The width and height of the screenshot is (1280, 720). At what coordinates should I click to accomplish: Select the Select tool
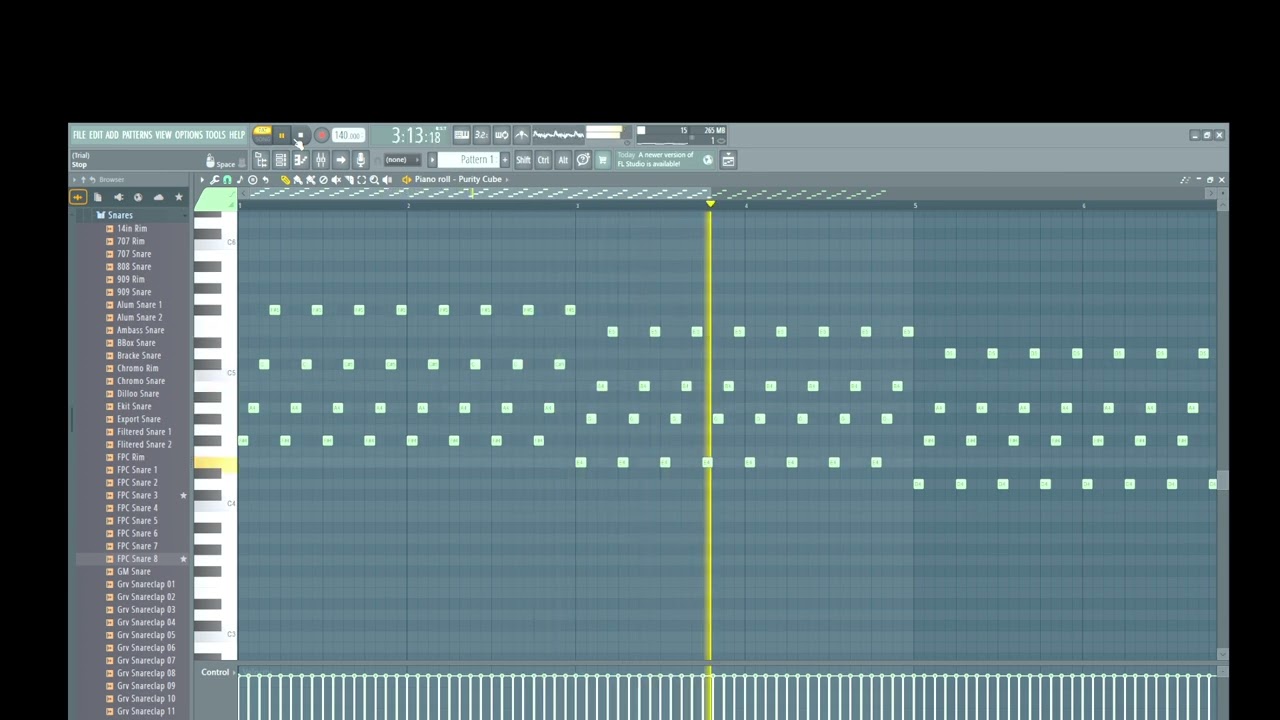pyautogui.click(x=361, y=180)
